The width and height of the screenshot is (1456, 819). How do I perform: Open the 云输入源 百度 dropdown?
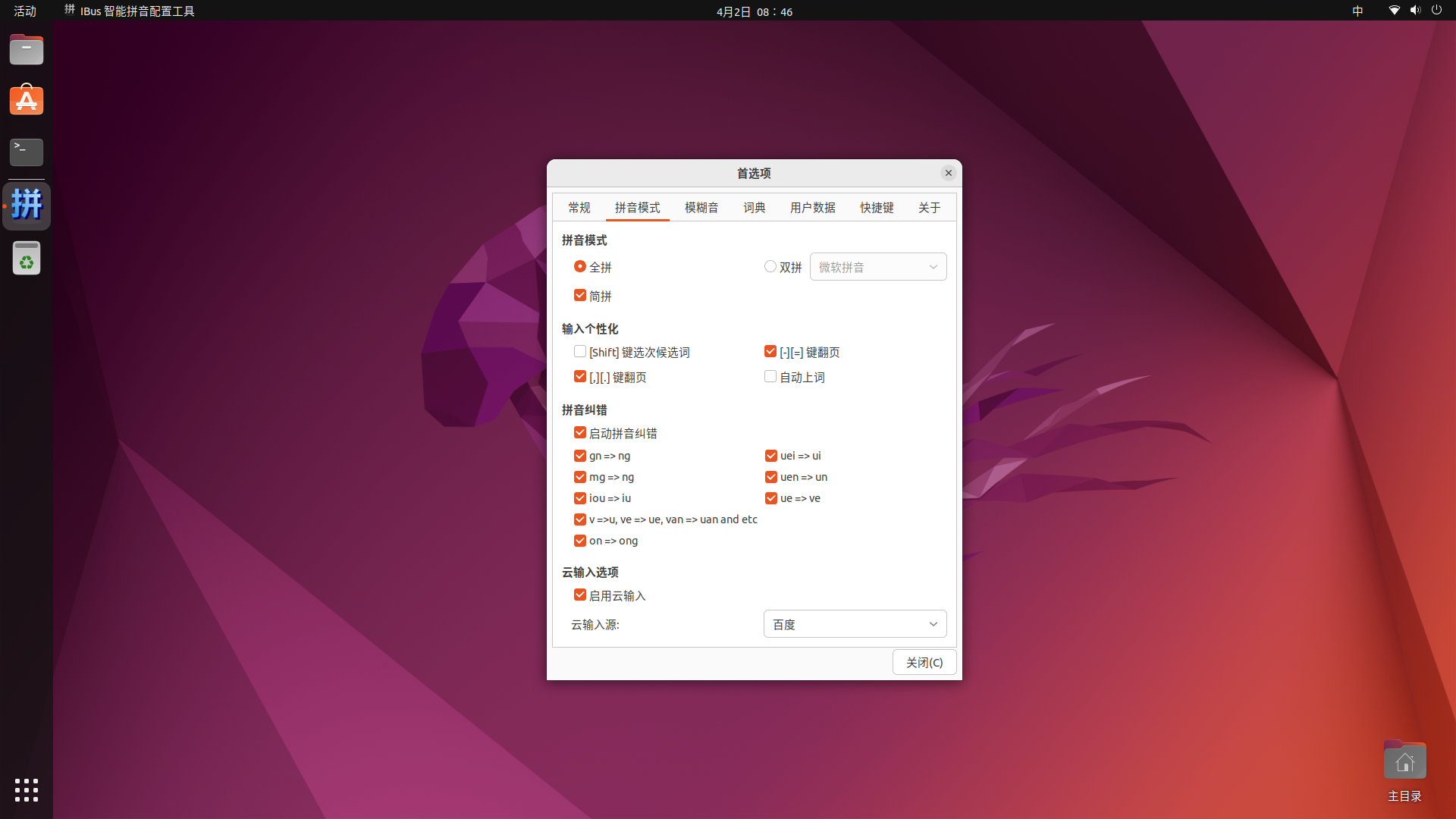(x=855, y=624)
